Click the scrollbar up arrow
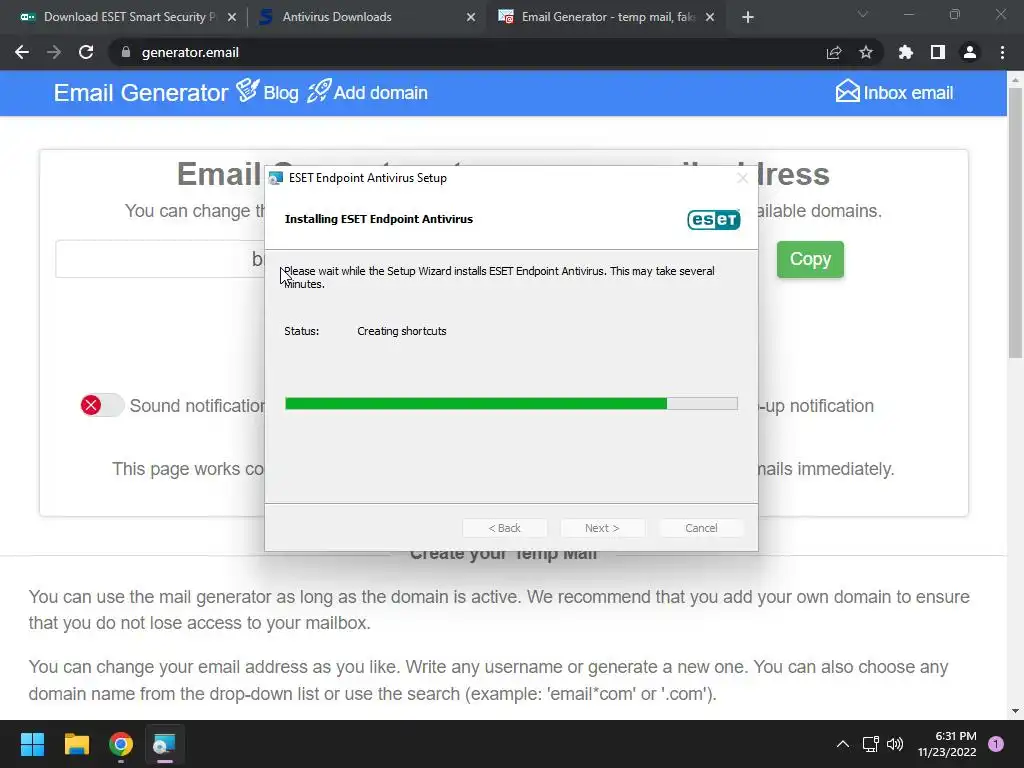This screenshot has height=768, width=1024. [1015, 80]
